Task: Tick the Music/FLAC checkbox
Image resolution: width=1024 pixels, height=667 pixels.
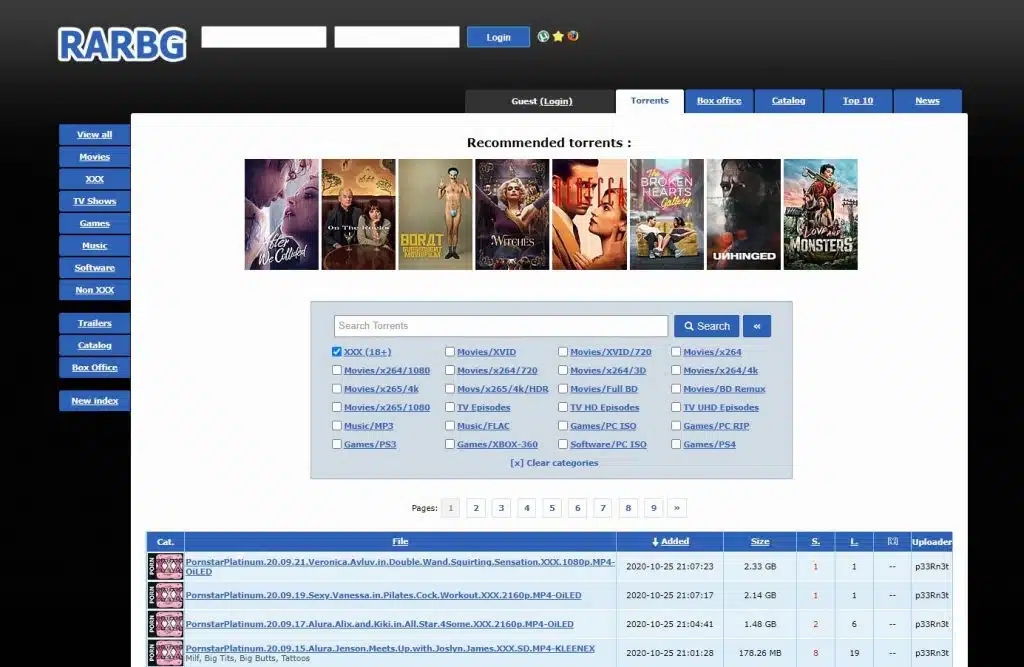Action: point(450,425)
